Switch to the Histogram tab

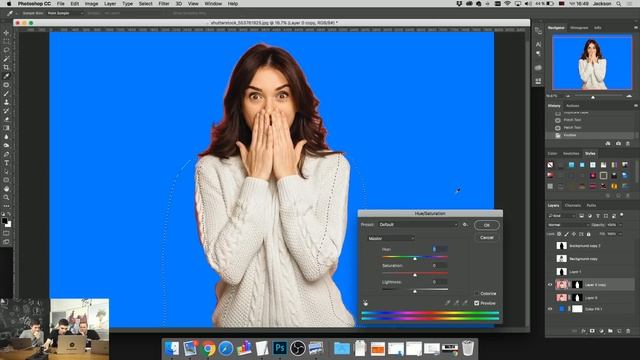(x=579, y=28)
